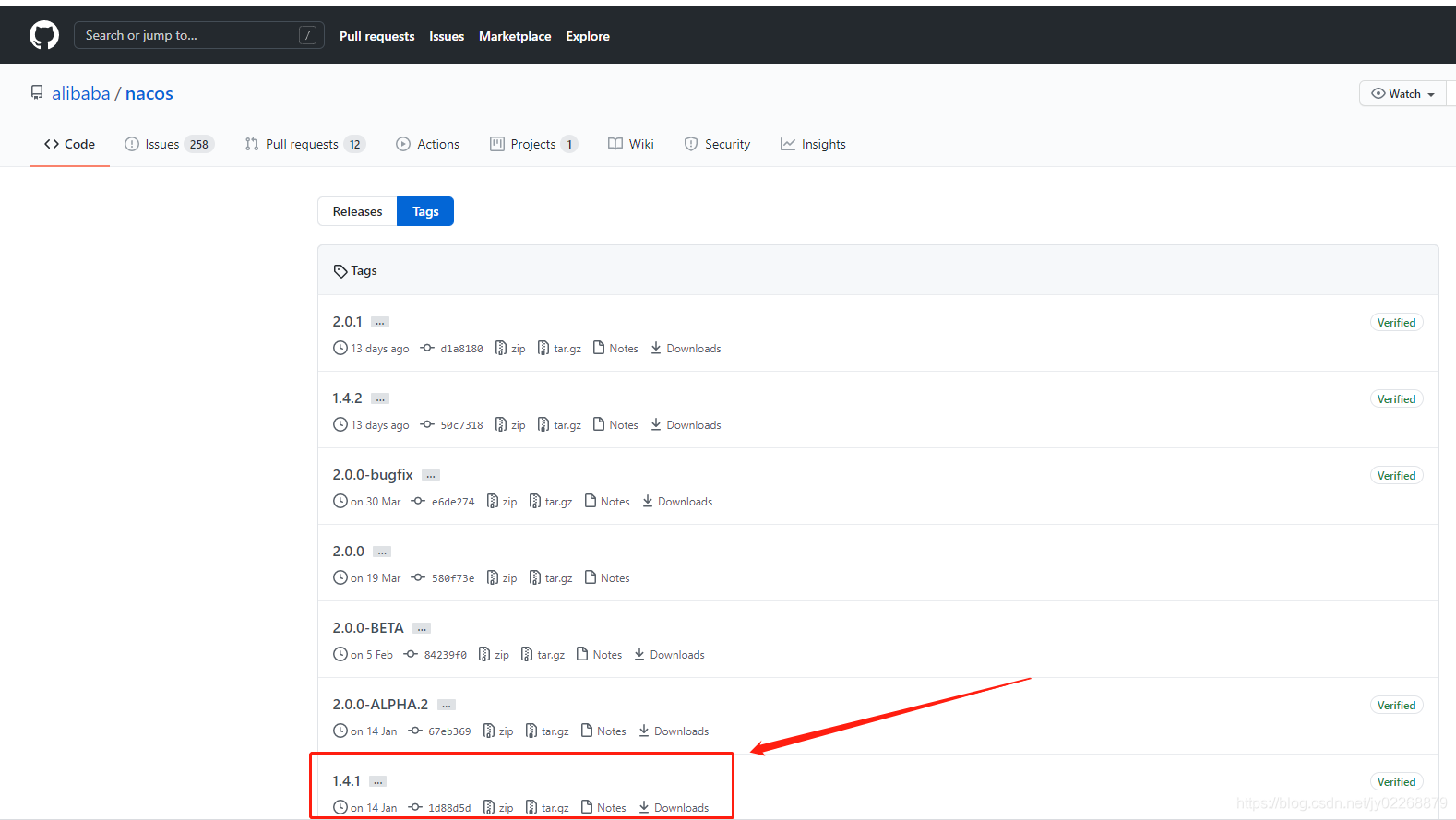Open the alibaba organization link
1456x820 pixels.
pyautogui.click(x=81, y=93)
